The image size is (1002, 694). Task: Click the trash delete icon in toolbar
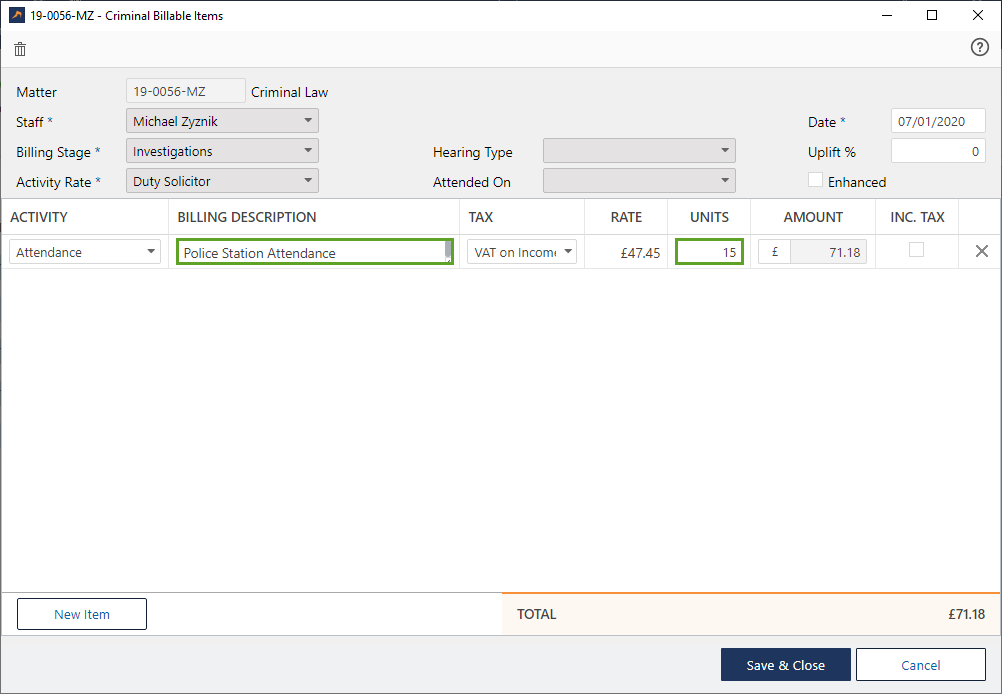click(20, 49)
